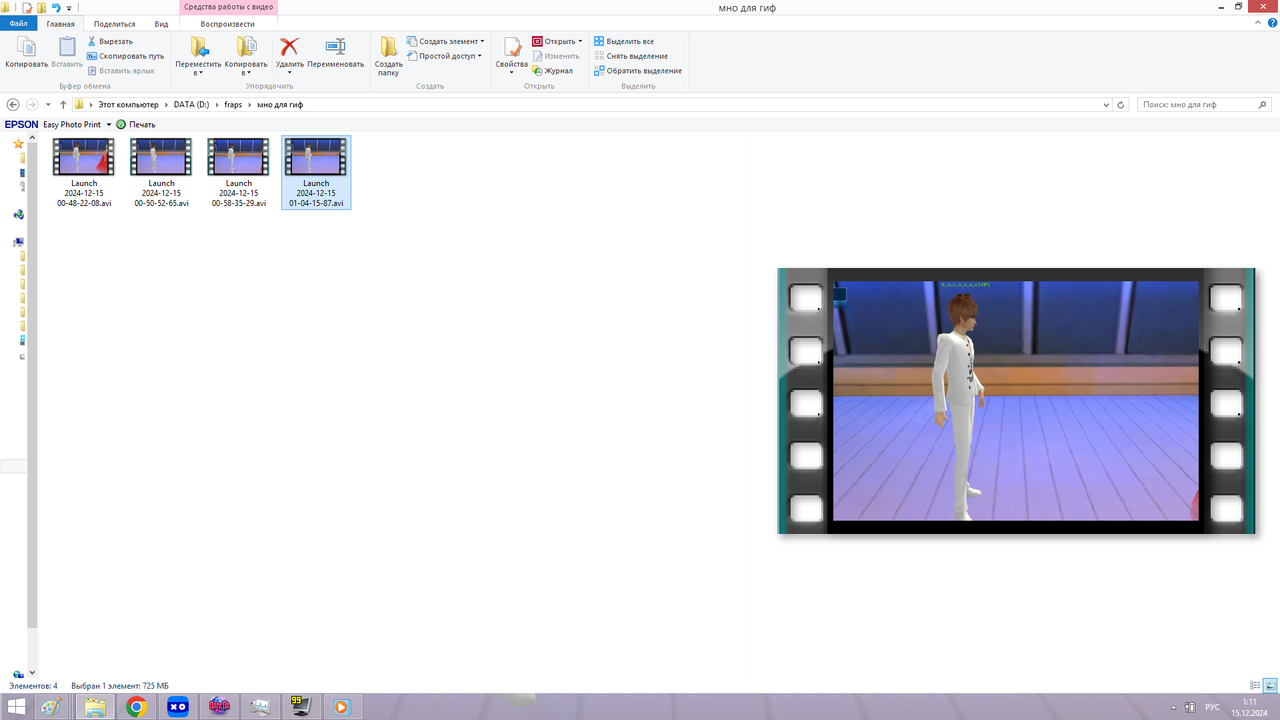Refresh the folder view button
Screen dimensions: 1280x720
(1121, 104)
